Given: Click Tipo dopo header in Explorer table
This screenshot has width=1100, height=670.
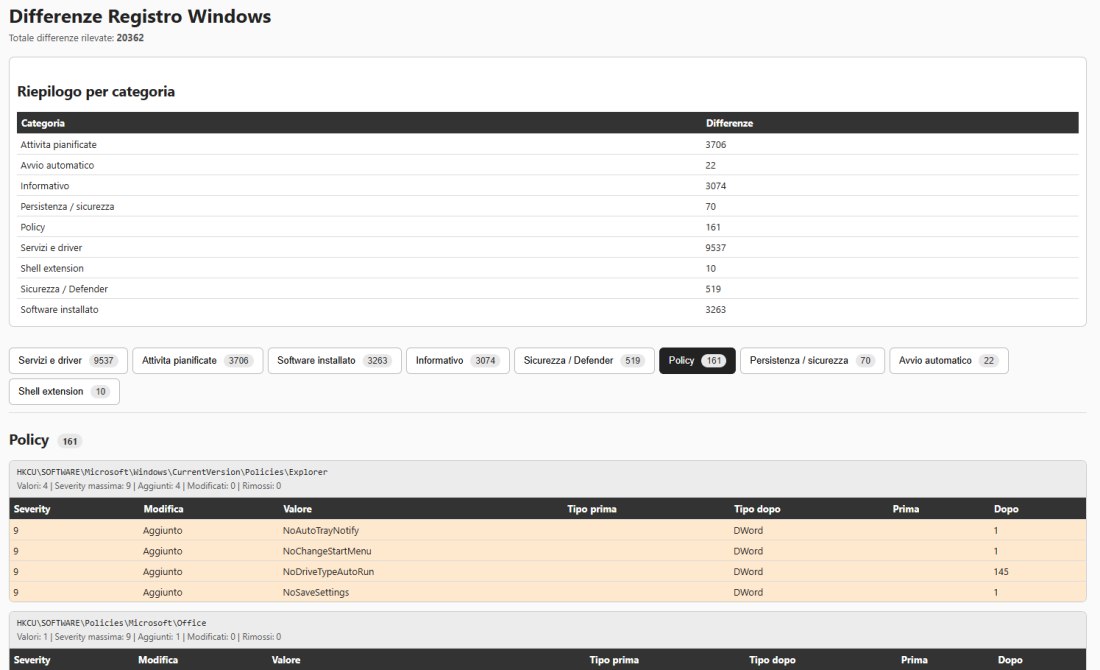Looking at the screenshot, I should (757, 509).
